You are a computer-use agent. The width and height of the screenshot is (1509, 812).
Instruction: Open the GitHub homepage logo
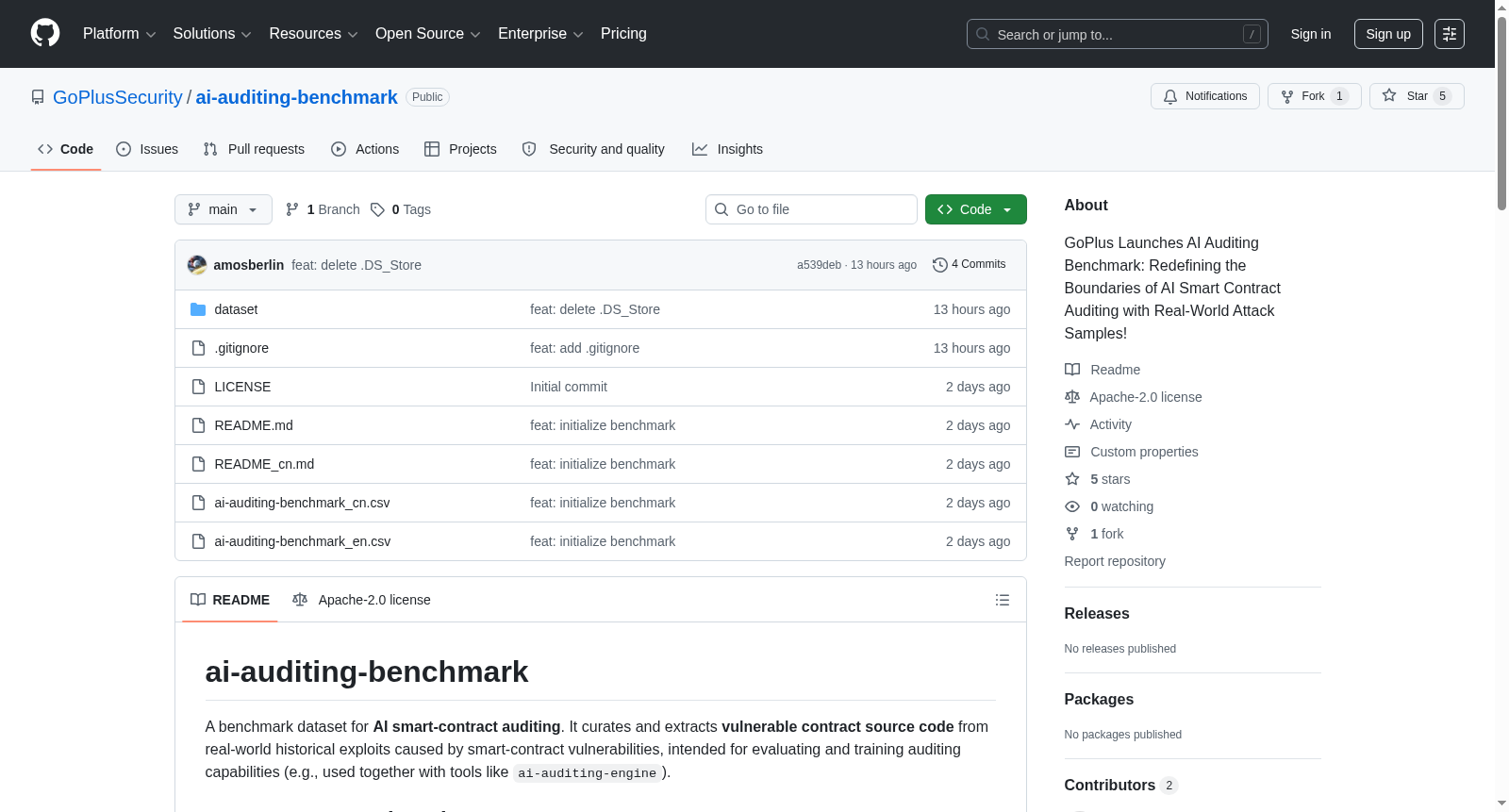point(45,34)
